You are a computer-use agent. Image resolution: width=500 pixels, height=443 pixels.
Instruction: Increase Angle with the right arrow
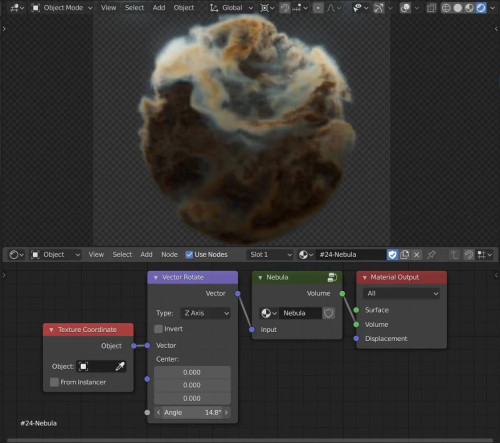pos(226,413)
